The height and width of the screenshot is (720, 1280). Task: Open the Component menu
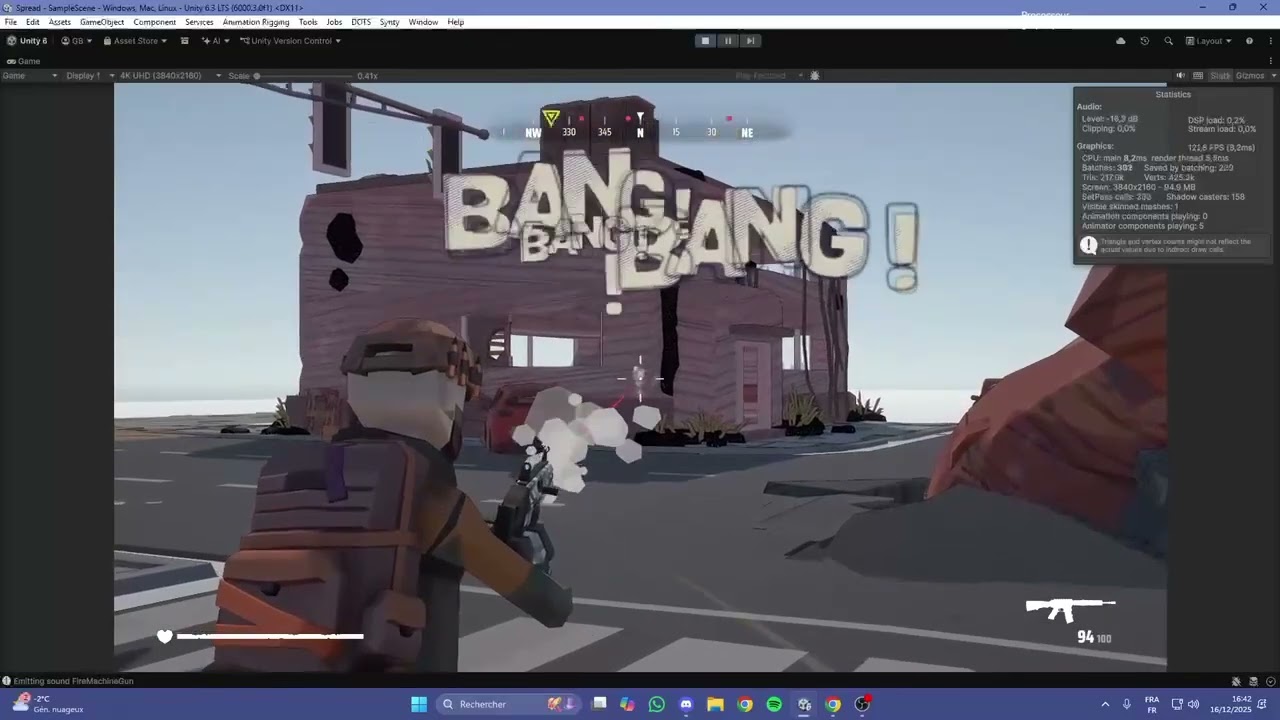pos(155,22)
